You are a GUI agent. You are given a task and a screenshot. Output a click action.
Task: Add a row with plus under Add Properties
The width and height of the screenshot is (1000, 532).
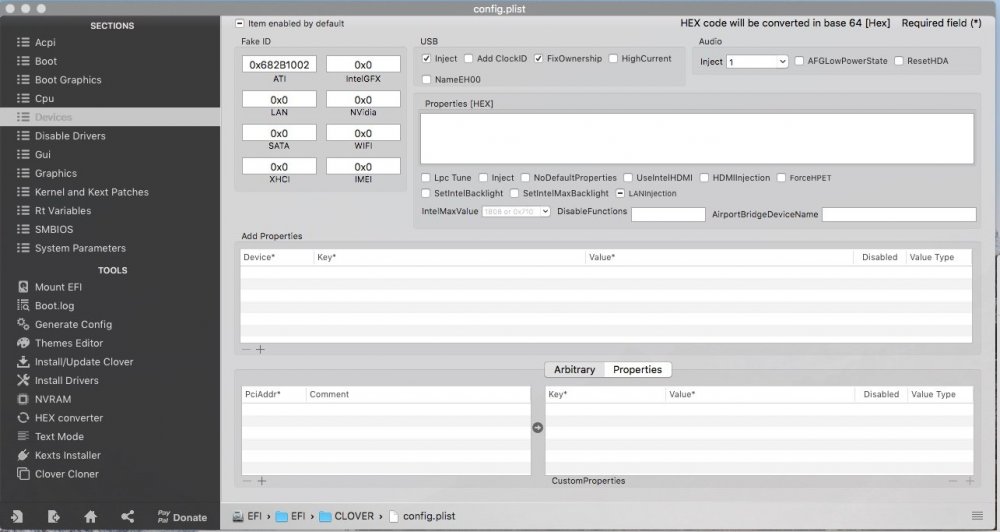[x=260, y=350]
